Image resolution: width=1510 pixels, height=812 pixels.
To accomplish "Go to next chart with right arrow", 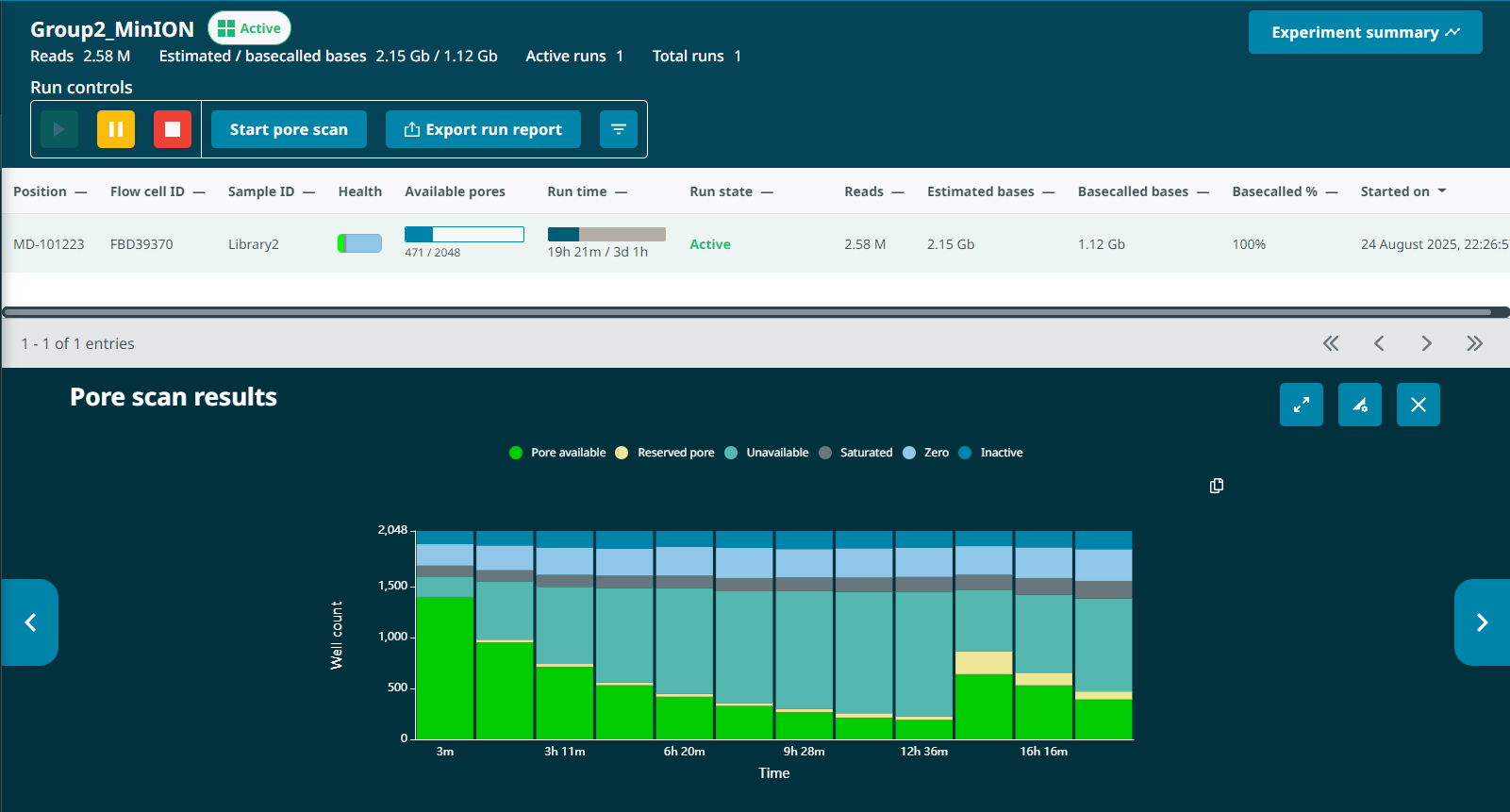I will pos(1481,622).
